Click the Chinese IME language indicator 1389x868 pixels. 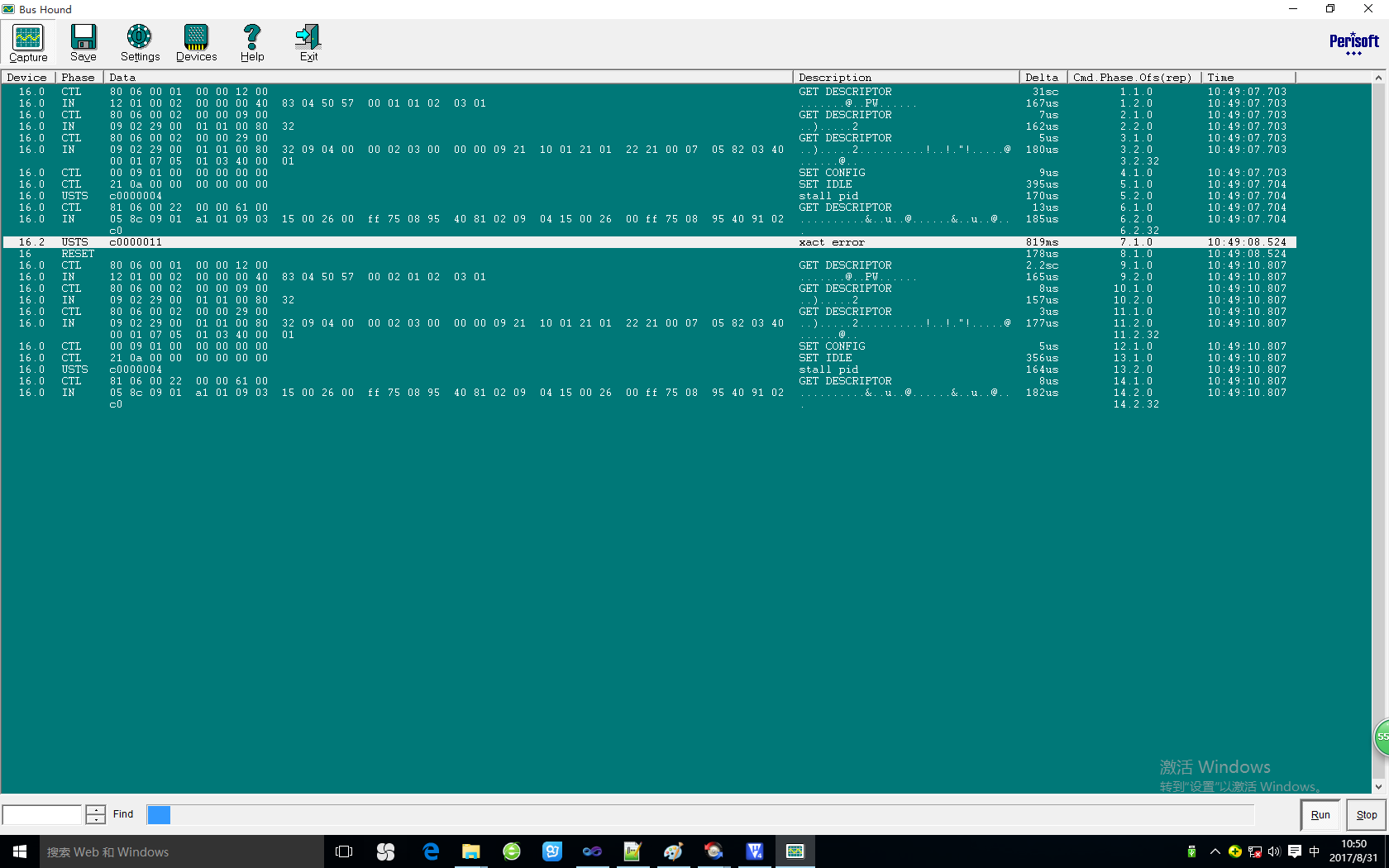click(1315, 851)
